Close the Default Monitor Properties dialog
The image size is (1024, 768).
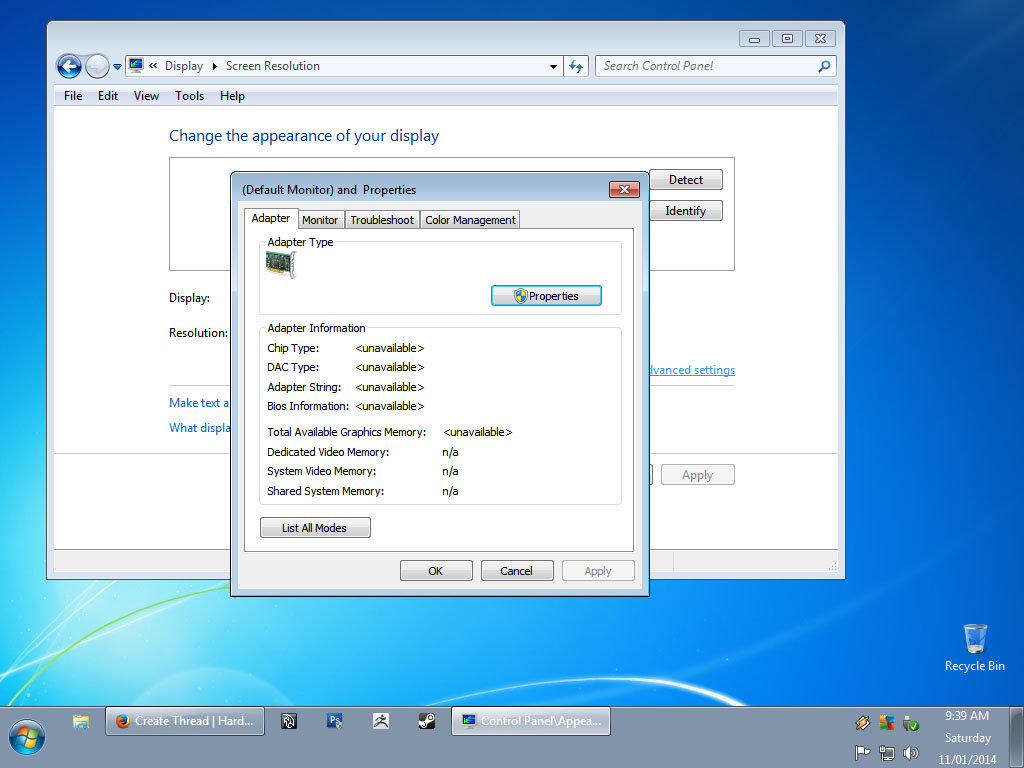[x=624, y=189]
